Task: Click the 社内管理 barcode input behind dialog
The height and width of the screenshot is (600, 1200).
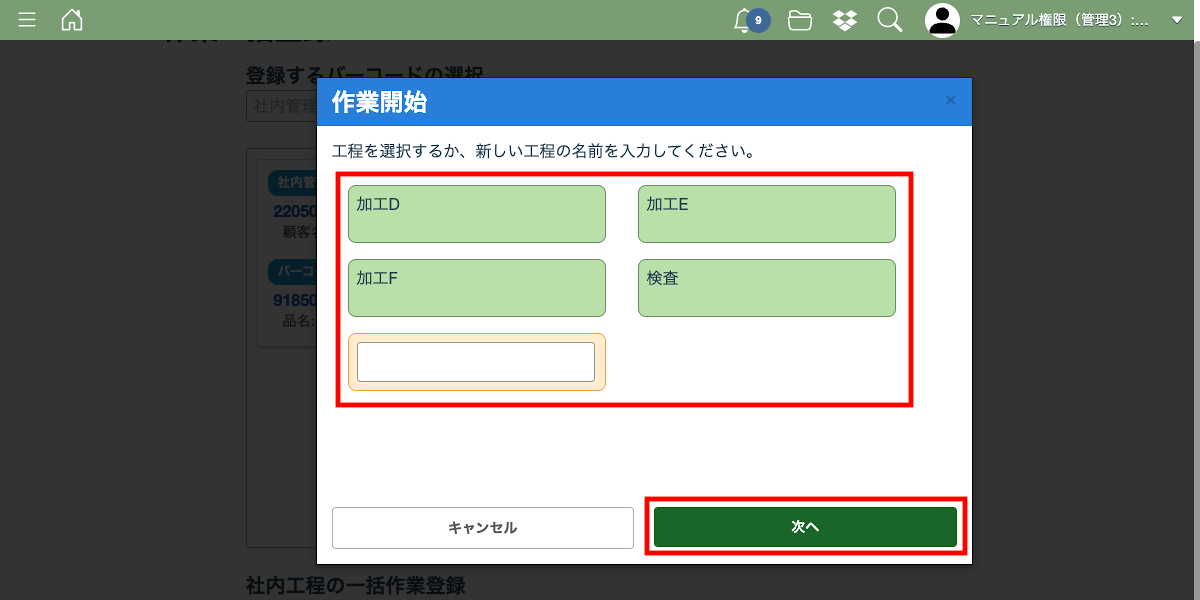Action: pos(281,106)
